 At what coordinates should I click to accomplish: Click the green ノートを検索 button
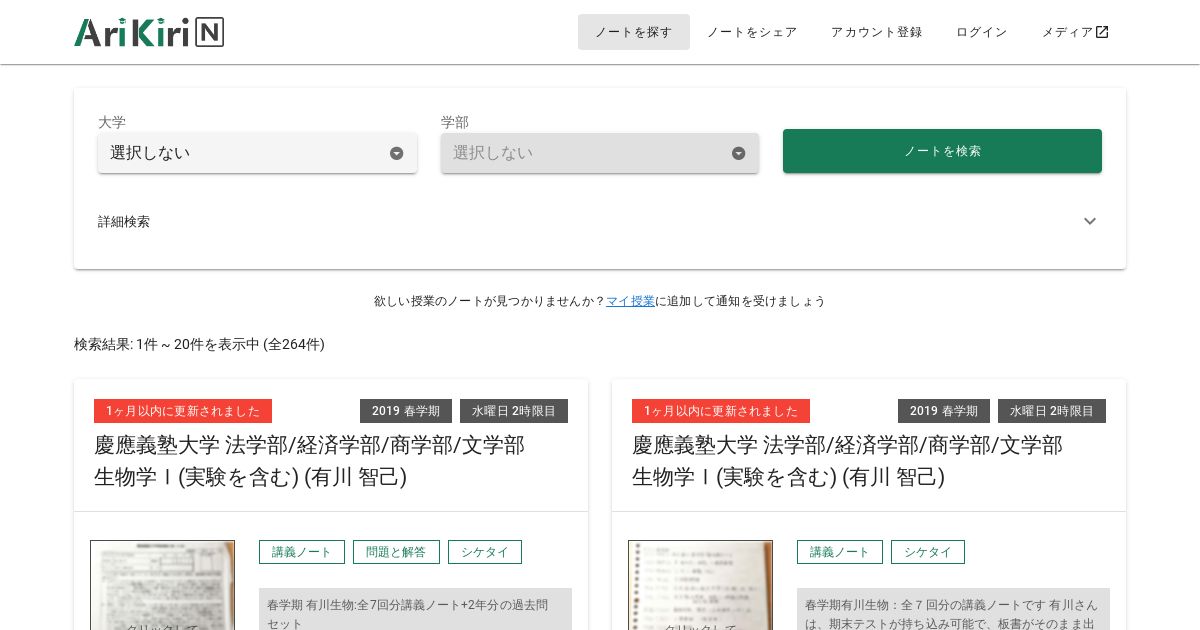click(942, 151)
